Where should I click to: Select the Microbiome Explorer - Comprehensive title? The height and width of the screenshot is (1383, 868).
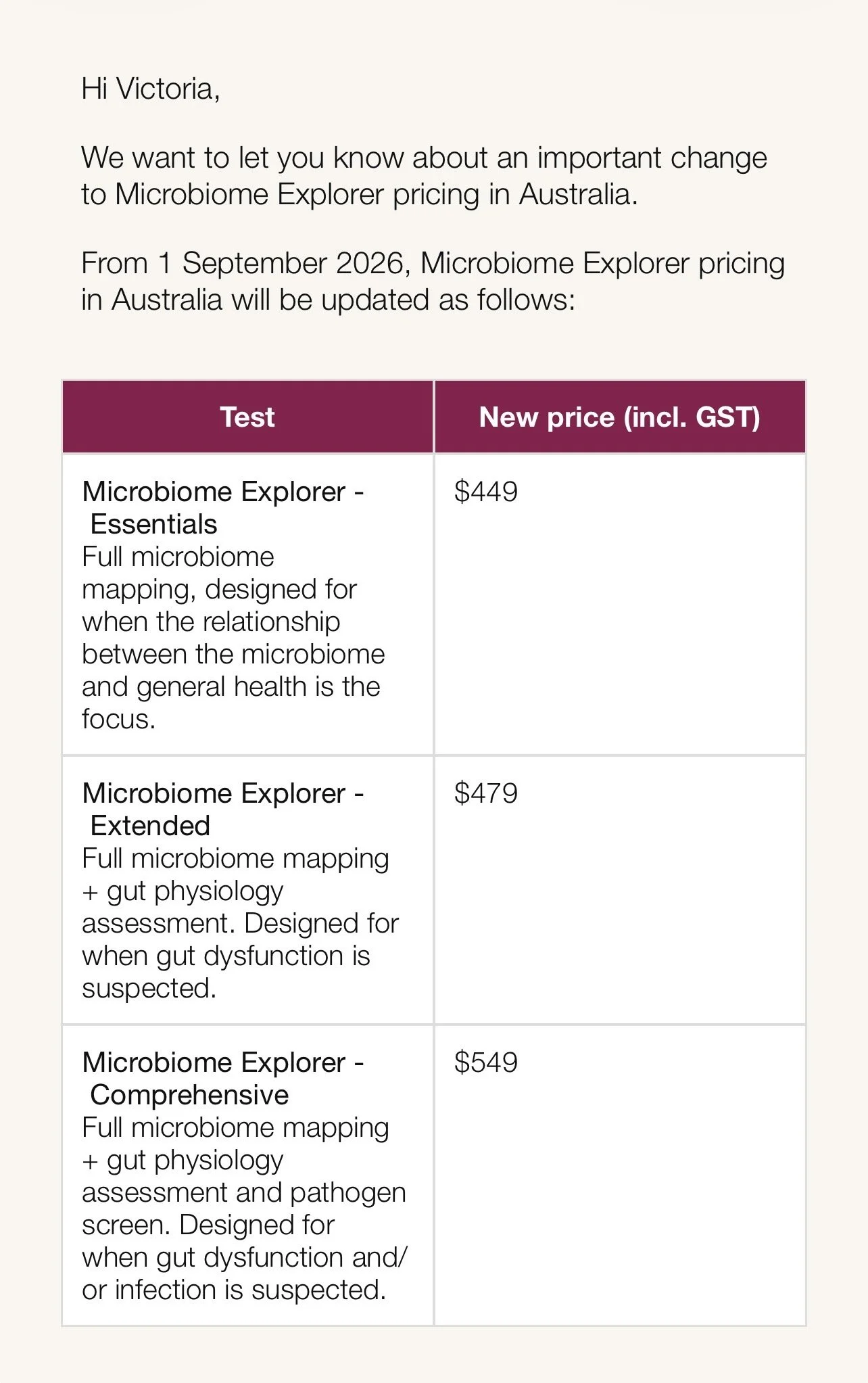222,1079
